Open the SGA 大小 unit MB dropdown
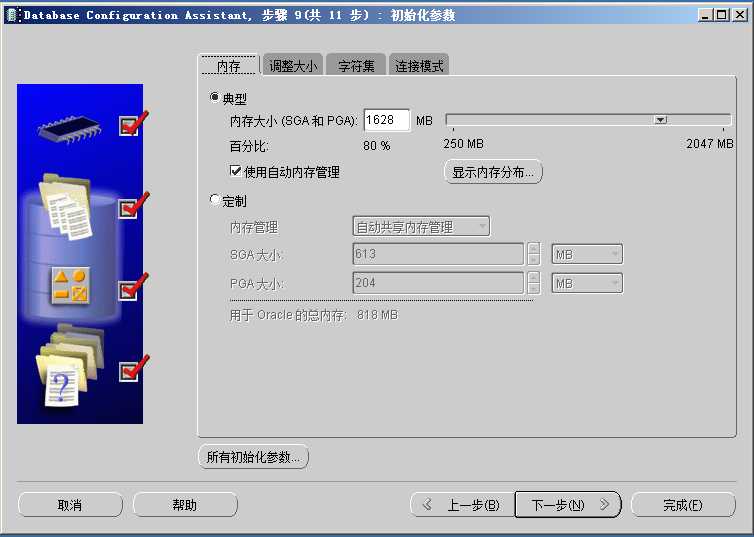Image resolution: width=754 pixels, height=537 pixels. point(587,254)
